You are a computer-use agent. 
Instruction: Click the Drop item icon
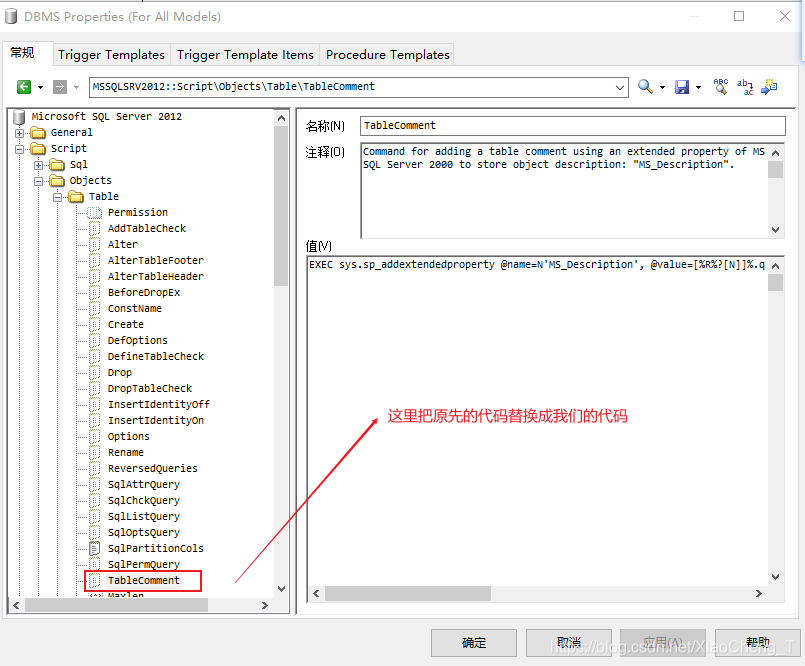pyautogui.click(x=95, y=372)
